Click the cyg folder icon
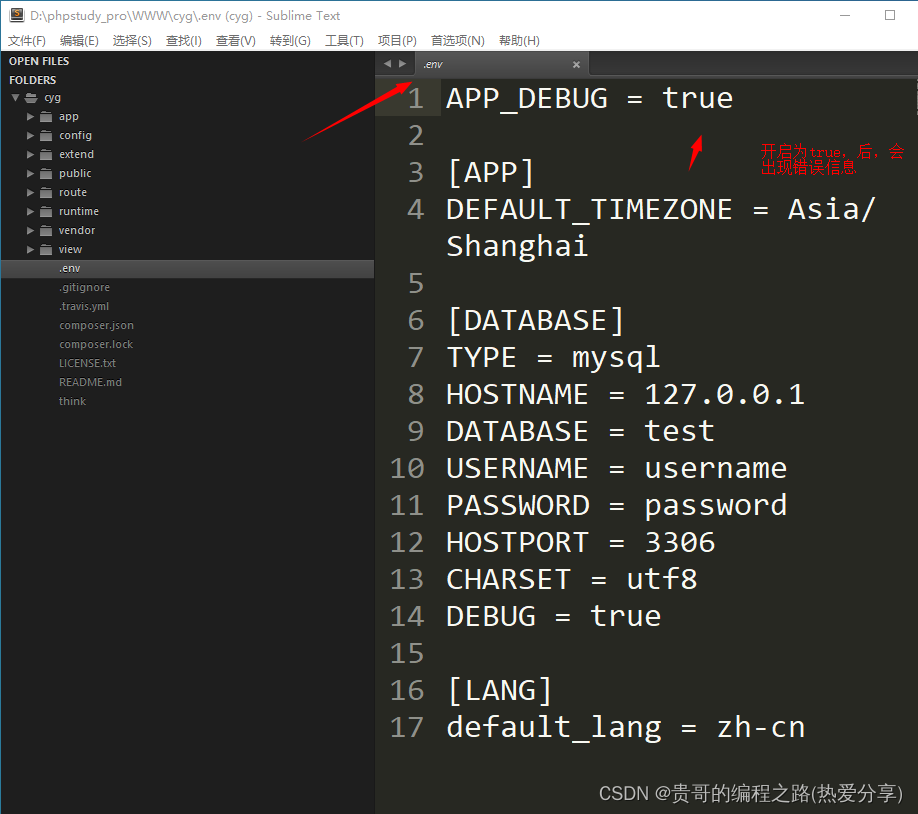Viewport: 918px width, 814px height. tap(31, 98)
